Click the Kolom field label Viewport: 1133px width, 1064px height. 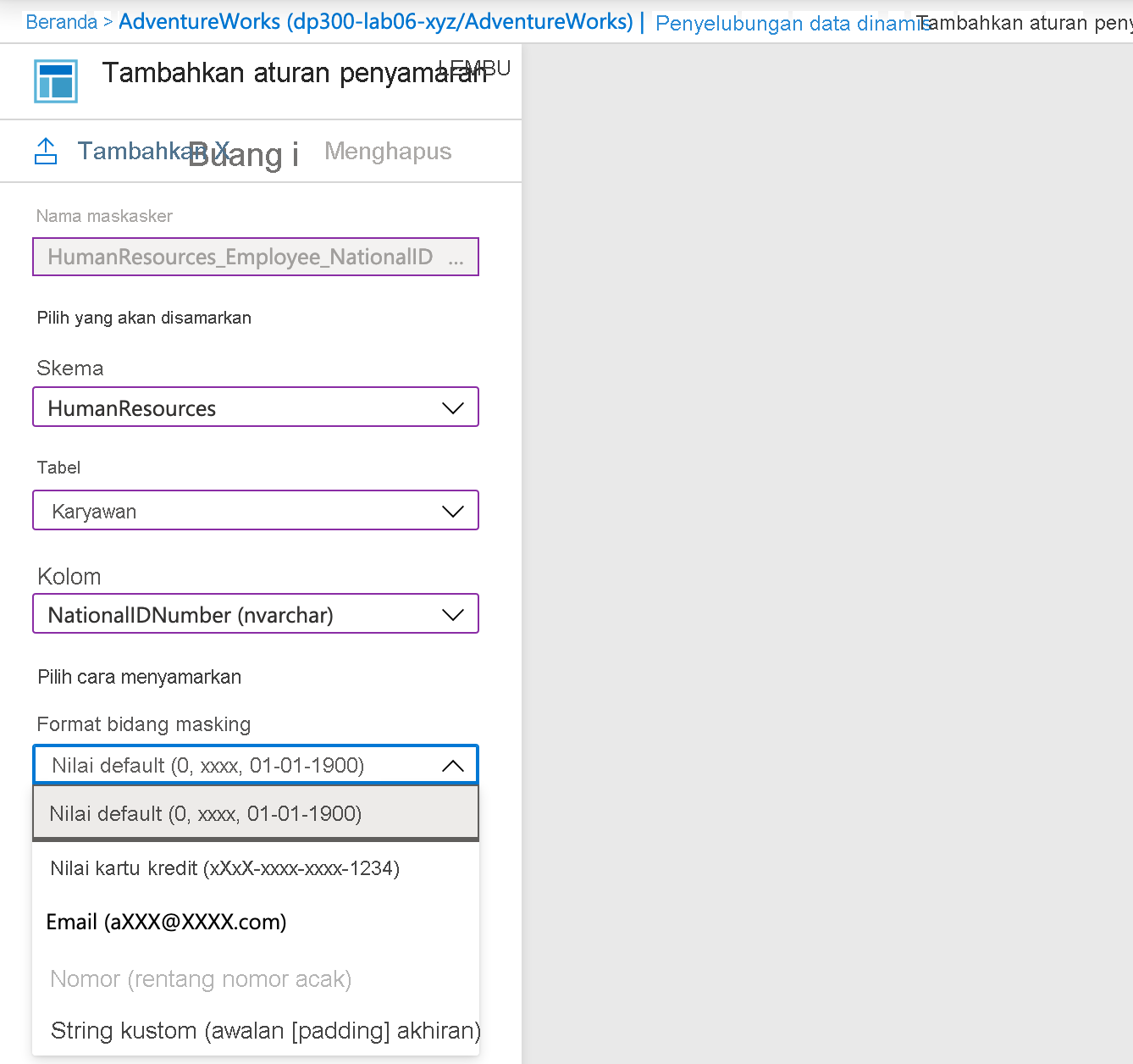tap(69, 576)
